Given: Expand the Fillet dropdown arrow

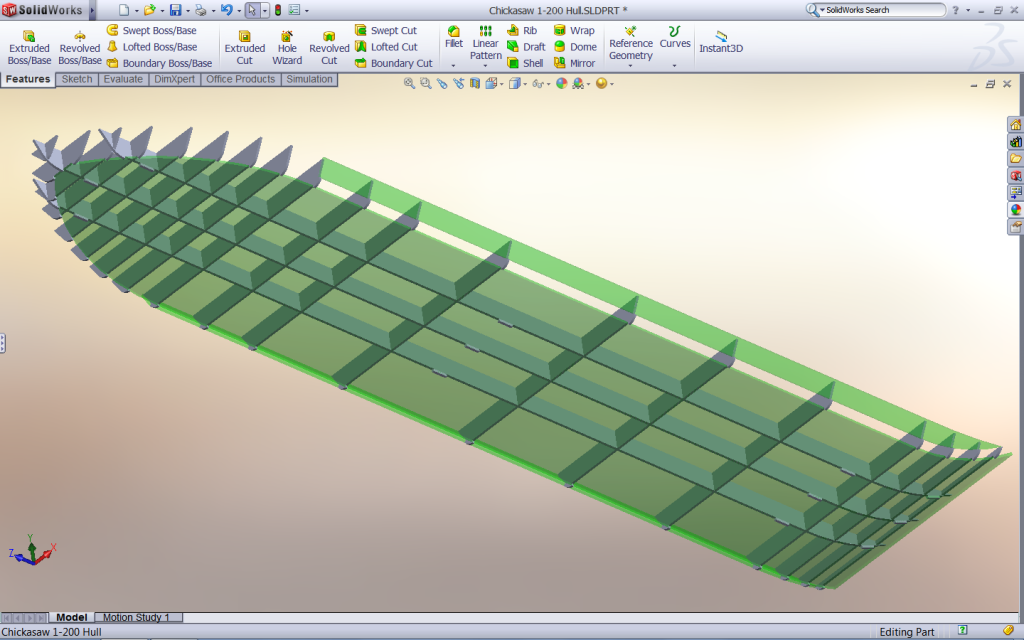Looking at the screenshot, I should (x=453, y=65).
